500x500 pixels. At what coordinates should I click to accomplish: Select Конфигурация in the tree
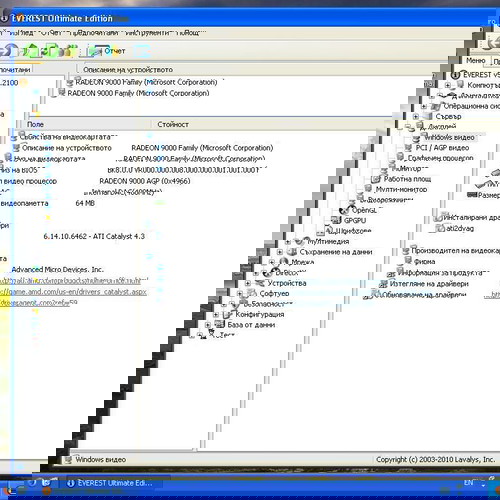(260, 314)
